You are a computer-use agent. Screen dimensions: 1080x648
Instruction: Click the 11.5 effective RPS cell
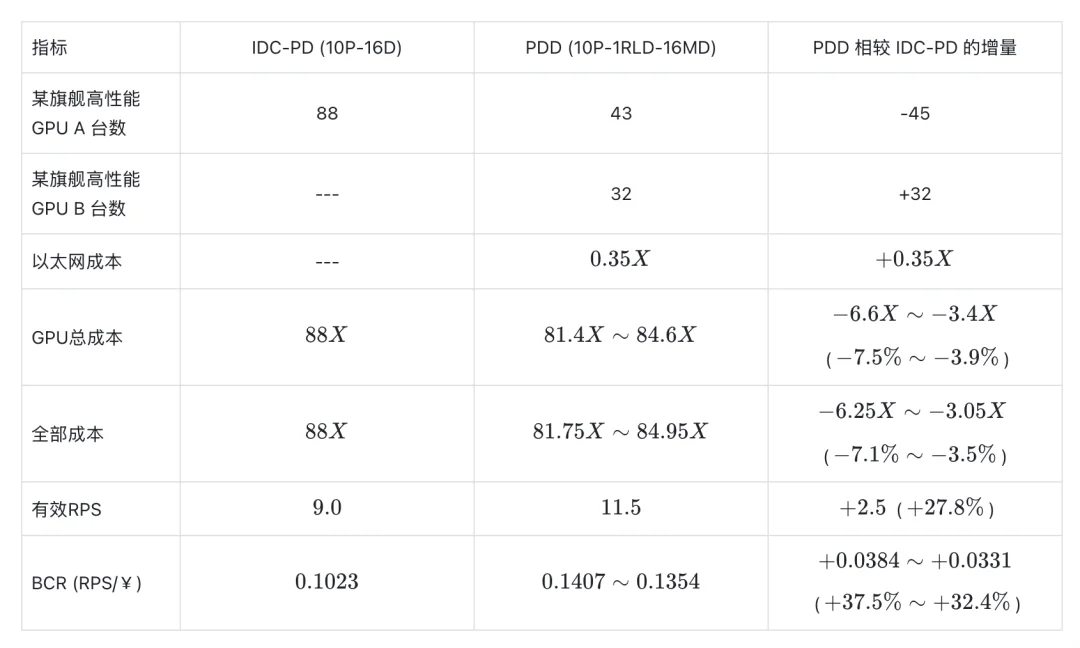pos(621,508)
